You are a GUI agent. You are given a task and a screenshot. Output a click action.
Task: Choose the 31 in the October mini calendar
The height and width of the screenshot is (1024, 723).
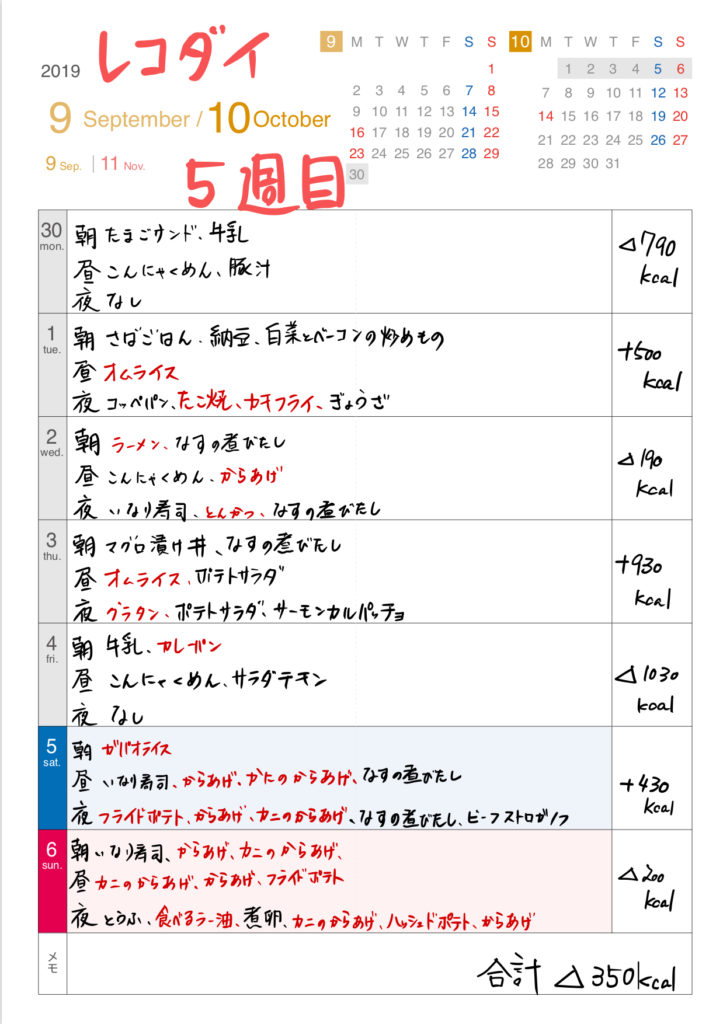(x=613, y=163)
